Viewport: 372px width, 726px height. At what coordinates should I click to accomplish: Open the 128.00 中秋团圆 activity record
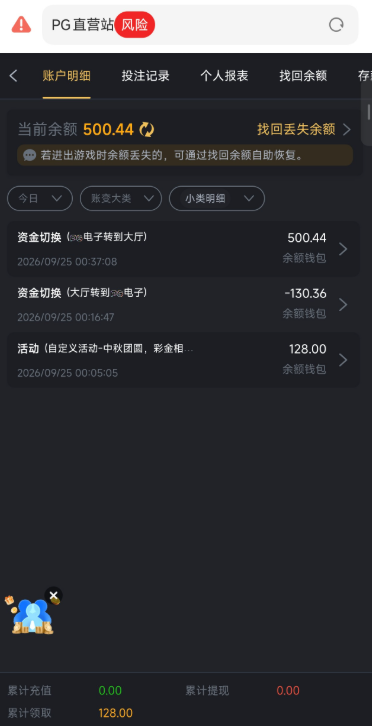click(x=183, y=360)
